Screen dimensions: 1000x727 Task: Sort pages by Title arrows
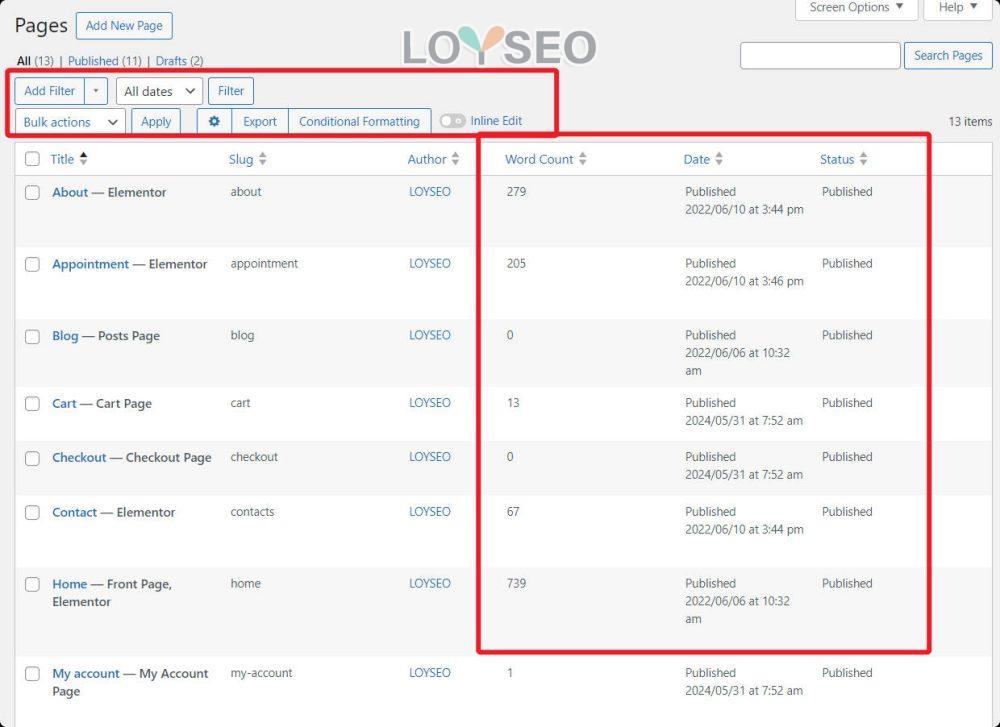click(84, 159)
